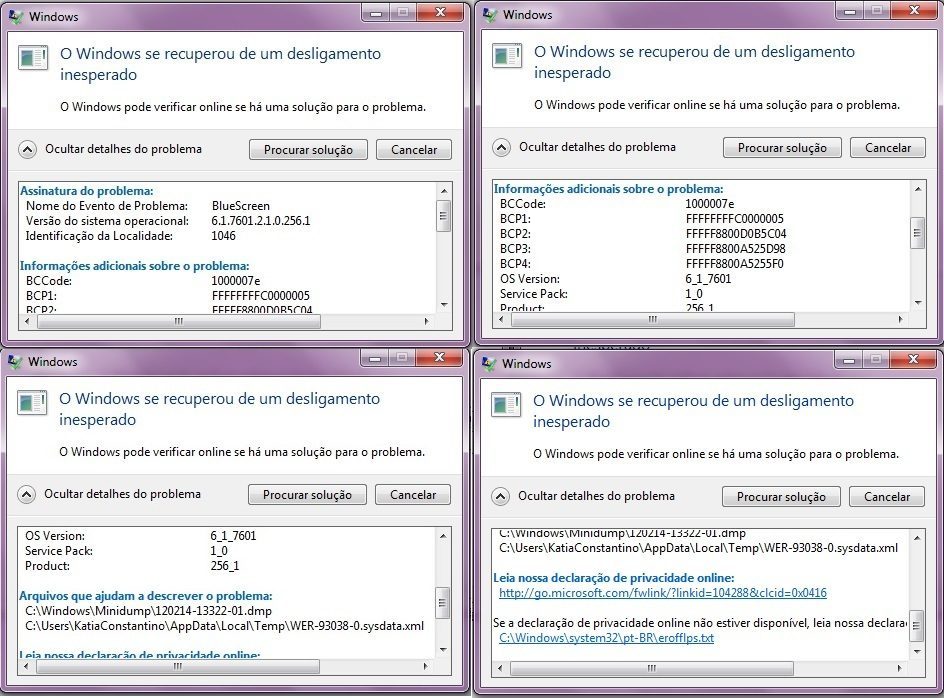Screen dimensions: 944x698
Task: Click the scroll-left arrow in the Arquivos que ajudam details
Action: (x=25, y=666)
